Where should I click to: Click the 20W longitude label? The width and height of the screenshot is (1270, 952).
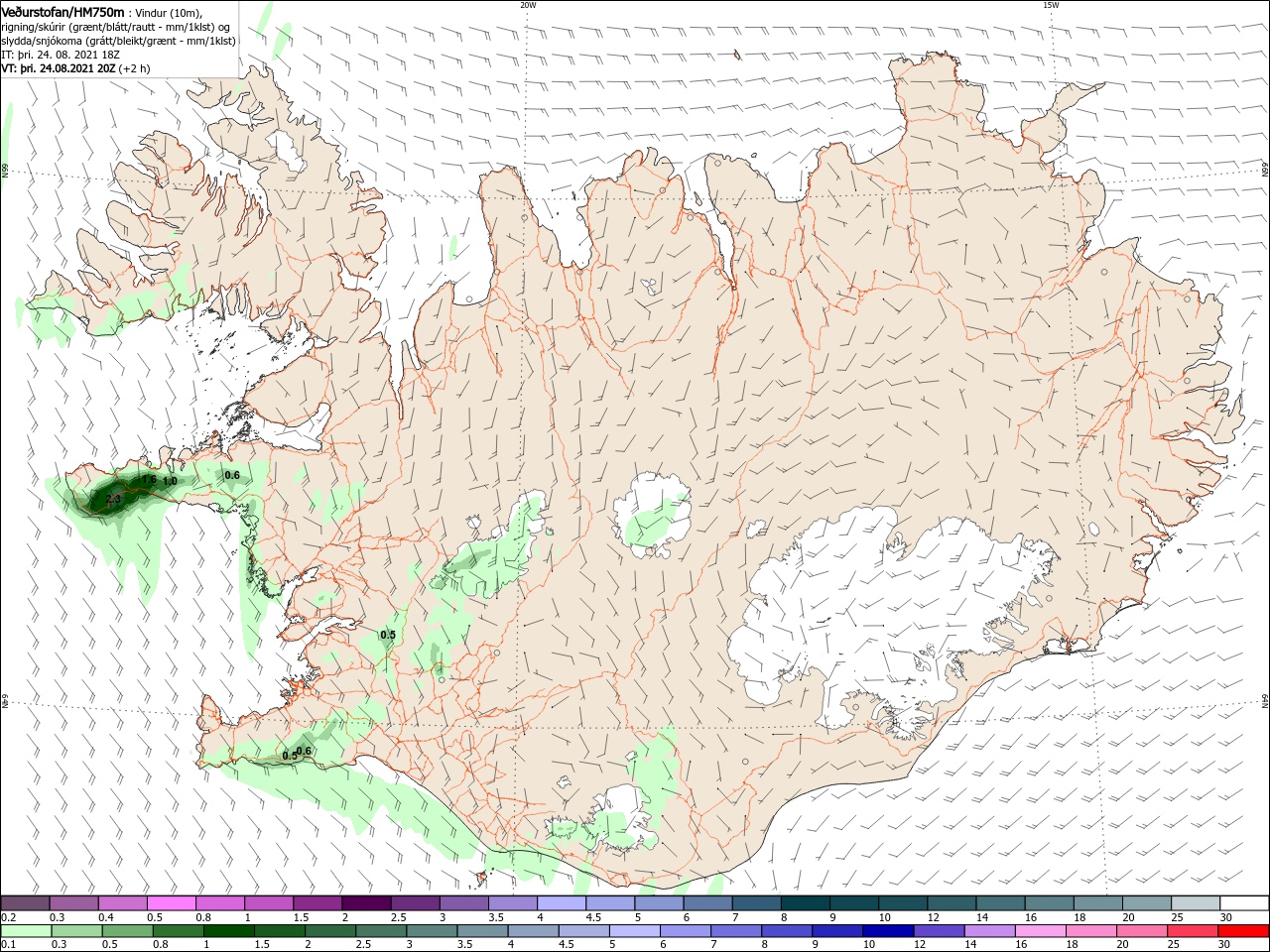pyautogui.click(x=528, y=5)
